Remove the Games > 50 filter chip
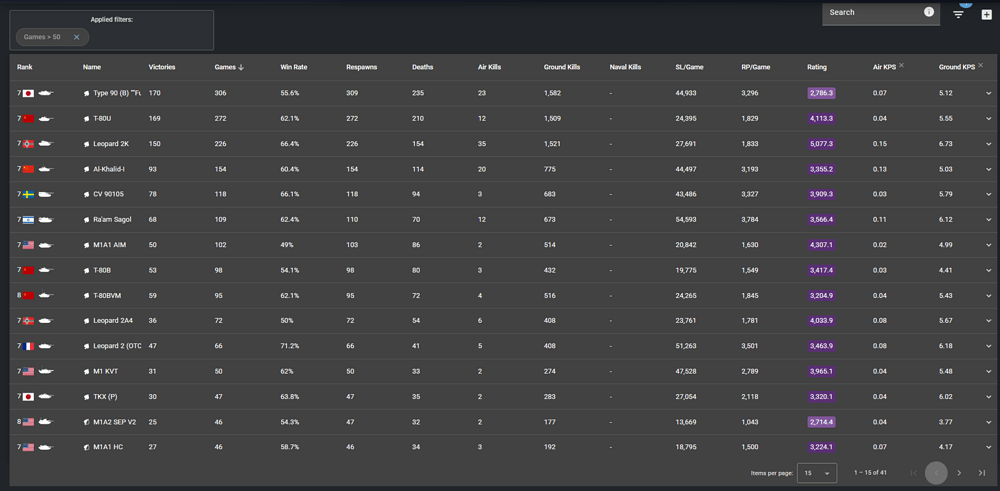 click(76, 37)
